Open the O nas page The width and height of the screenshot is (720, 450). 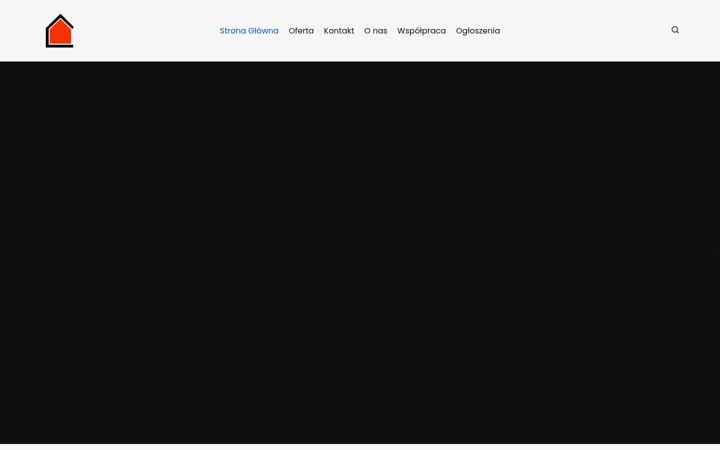coord(376,31)
